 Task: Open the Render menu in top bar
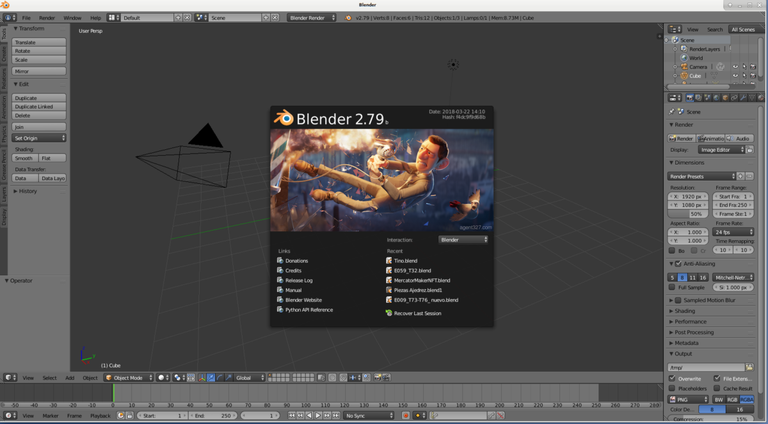click(x=47, y=18)
